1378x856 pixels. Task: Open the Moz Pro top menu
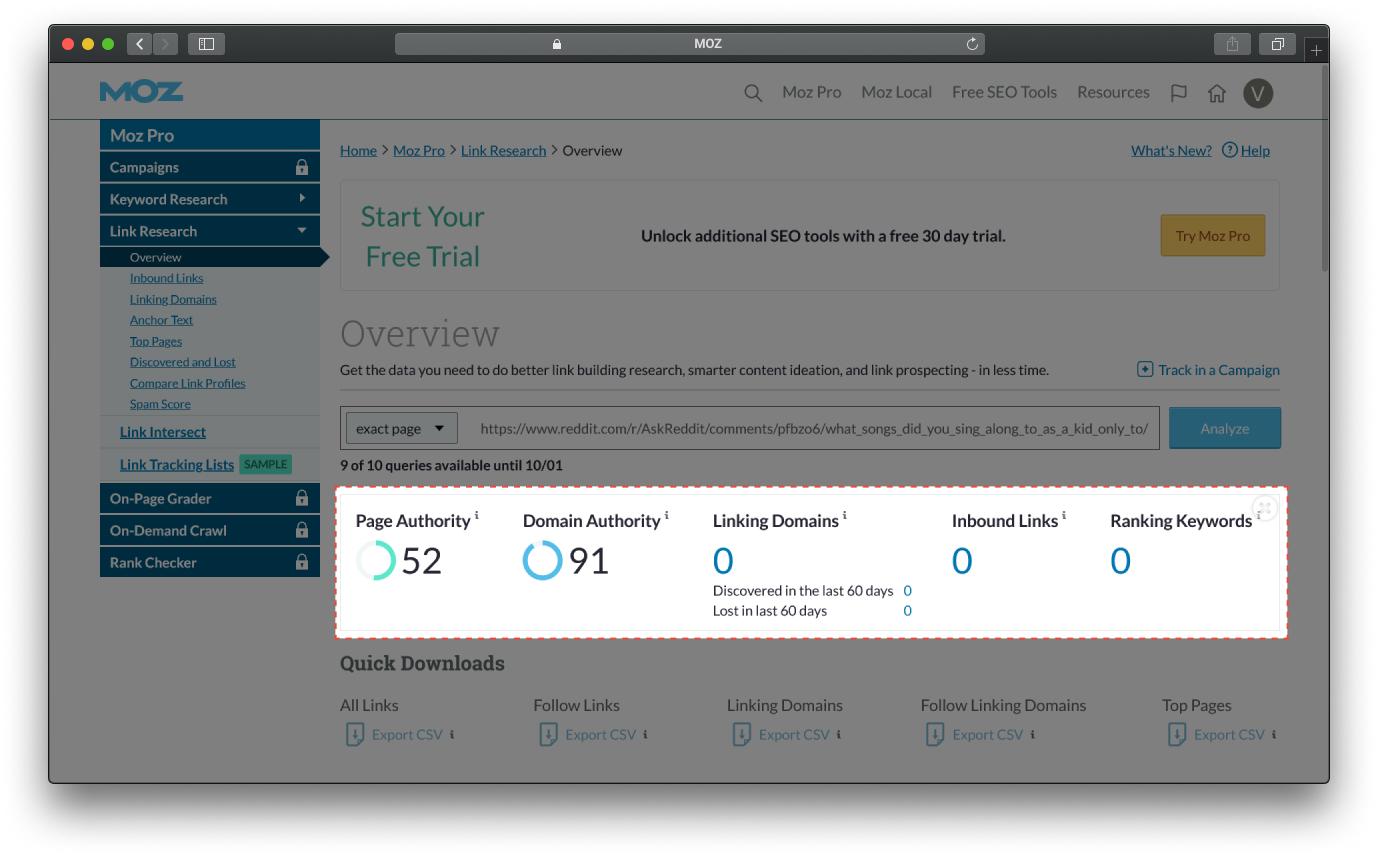(811, 92)
